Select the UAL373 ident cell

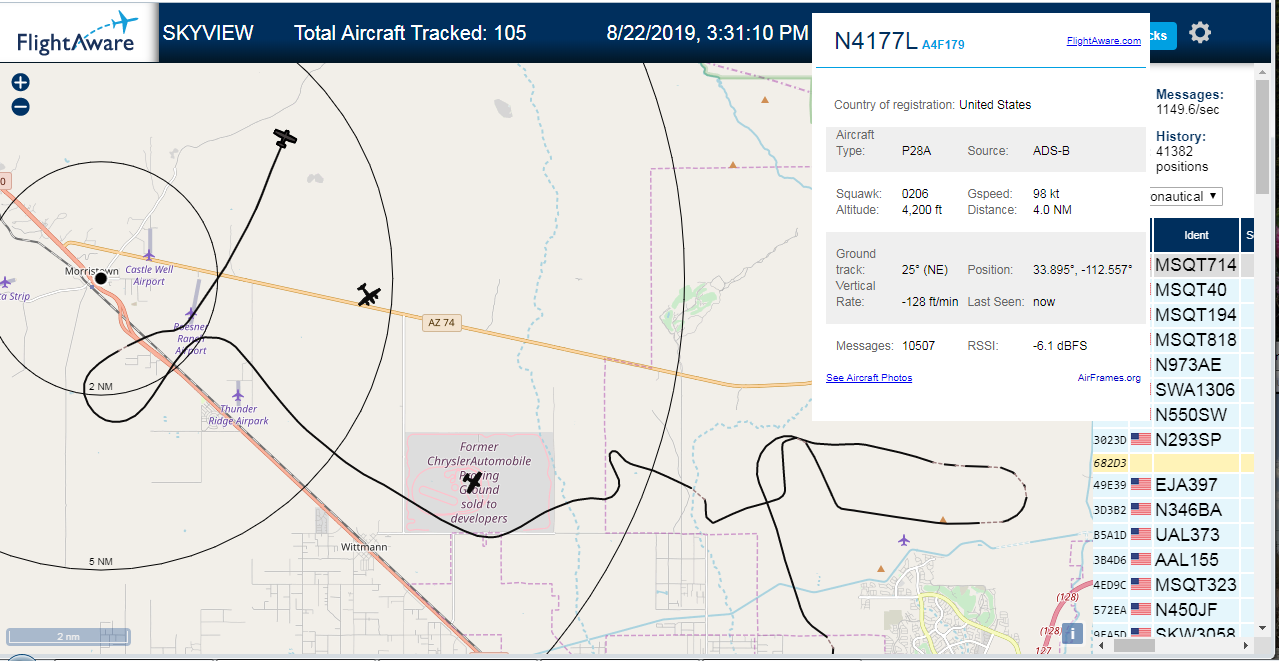tap(1196, 535)
